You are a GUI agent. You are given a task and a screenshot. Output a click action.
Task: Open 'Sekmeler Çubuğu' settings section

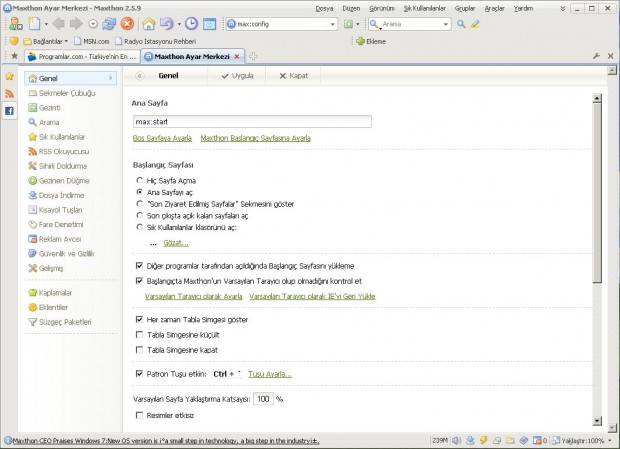point(62,93)
